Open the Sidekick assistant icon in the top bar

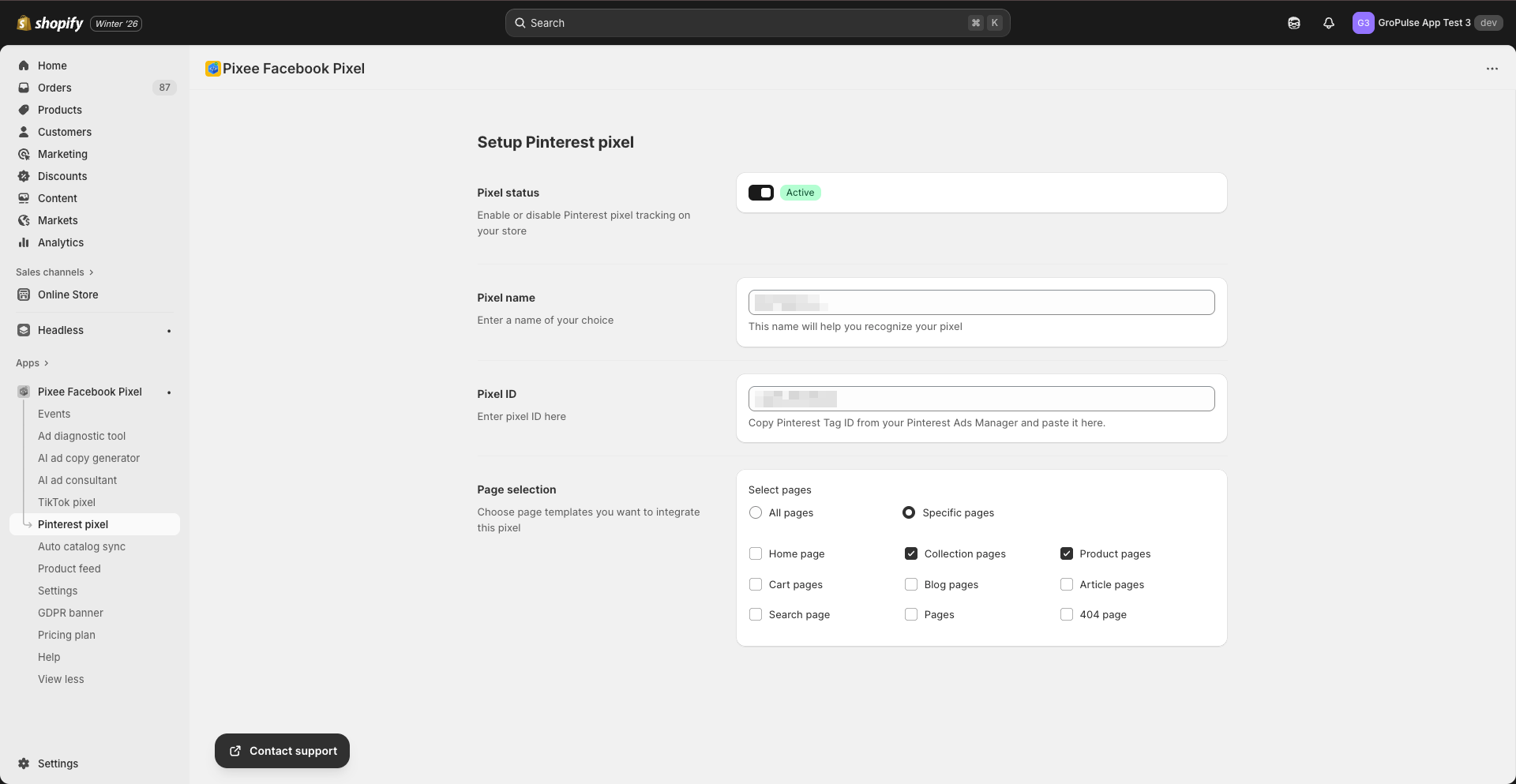(x=1294, y=23)
